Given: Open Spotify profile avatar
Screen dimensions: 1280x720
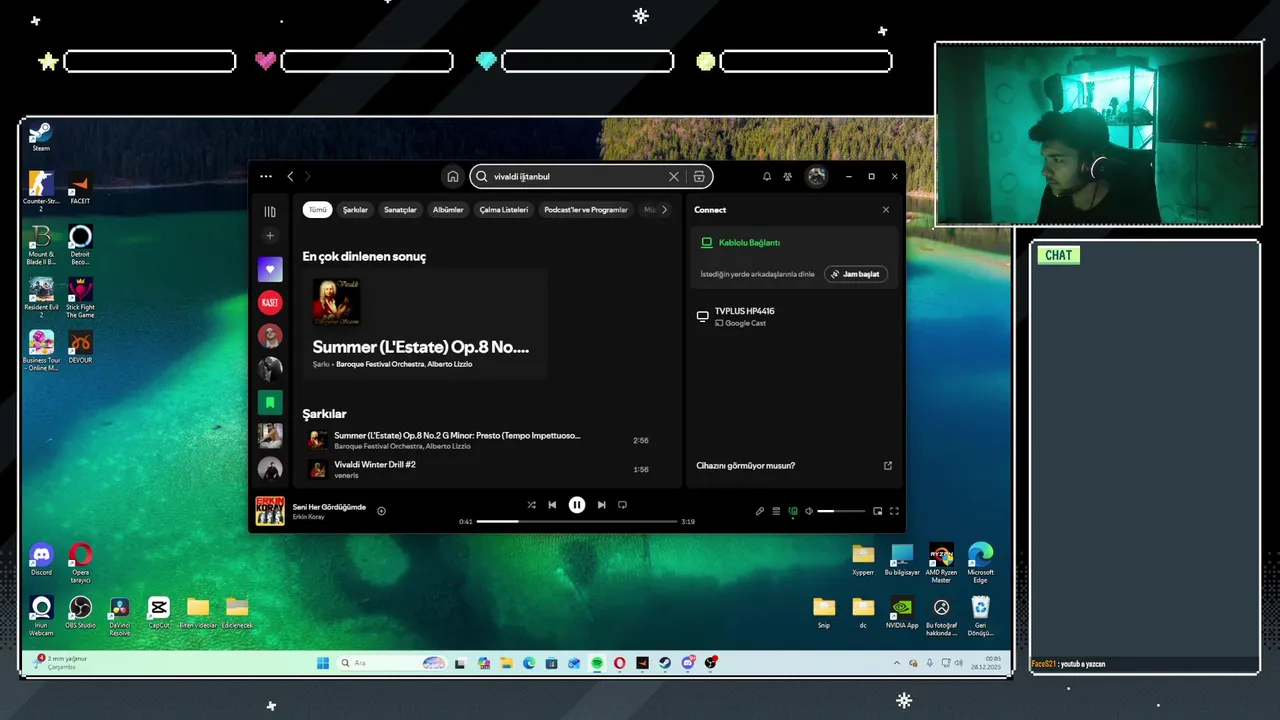Looking at the screenshot, I should point(817,176).
